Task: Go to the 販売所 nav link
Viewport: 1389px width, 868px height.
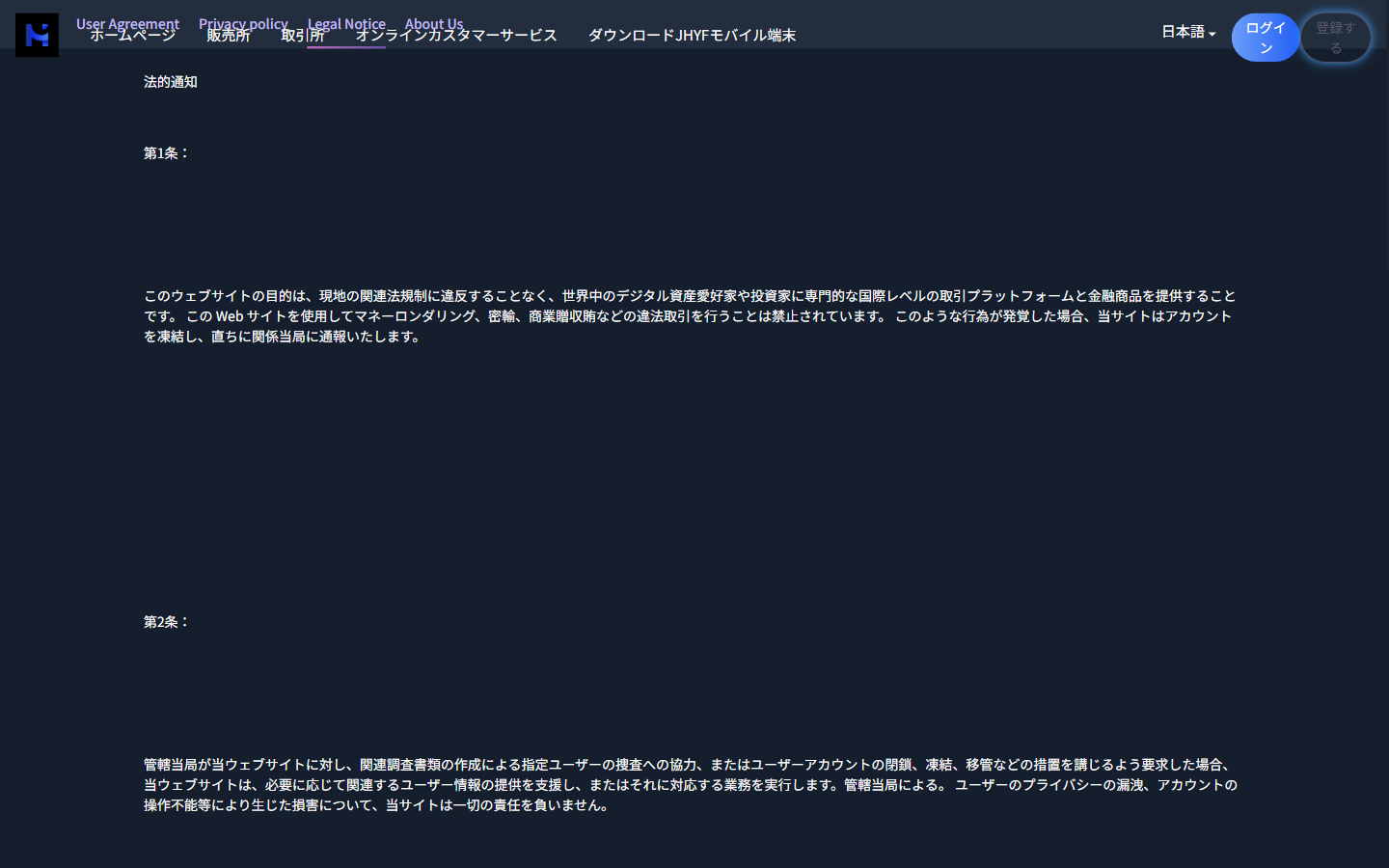Action: pyautogui.click(x=229, y=37)
